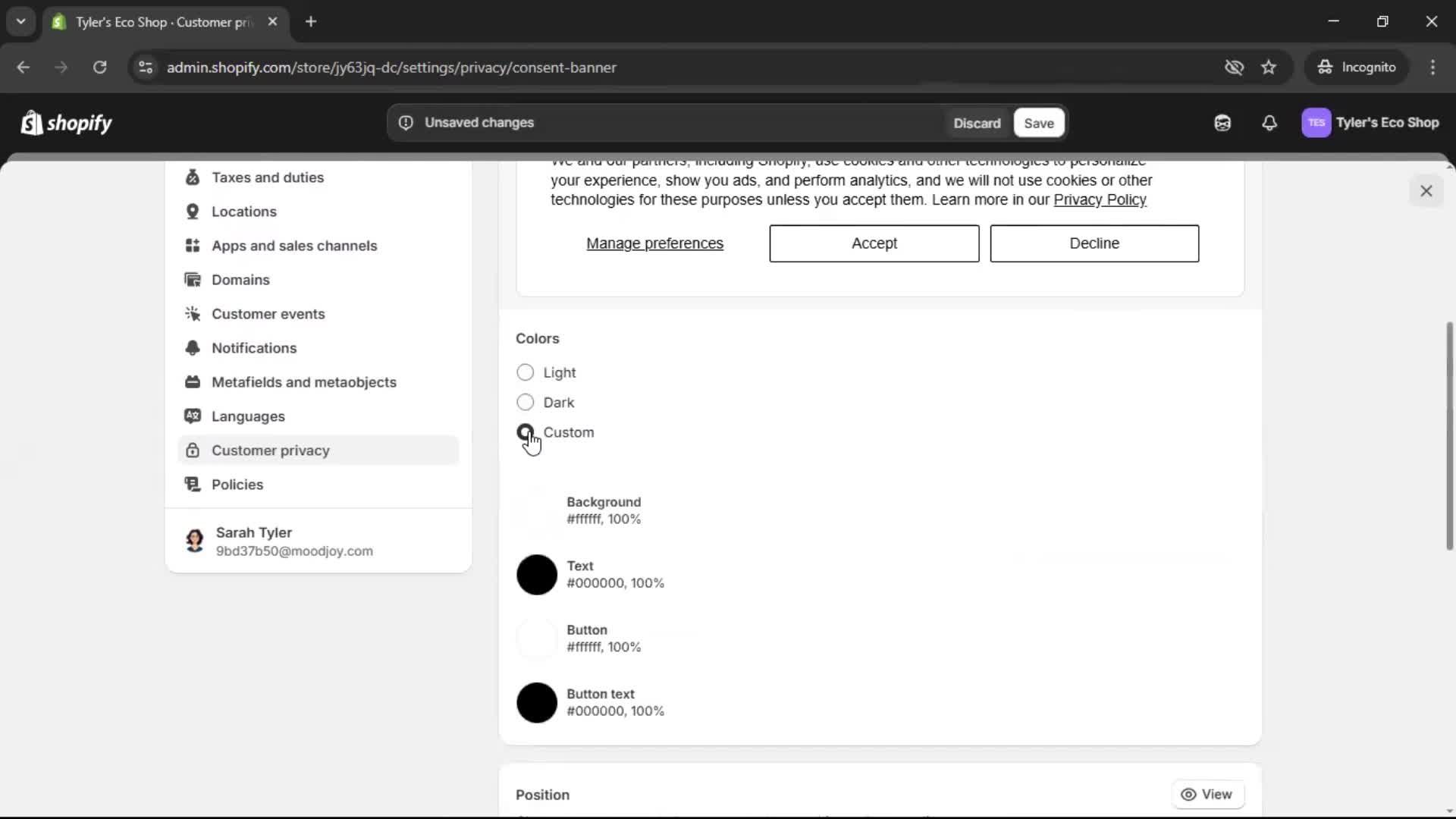Open the Policies settings page
The height and width of the screenshot is (819, 1456).
pyautogui.click(x=237, y=484)
